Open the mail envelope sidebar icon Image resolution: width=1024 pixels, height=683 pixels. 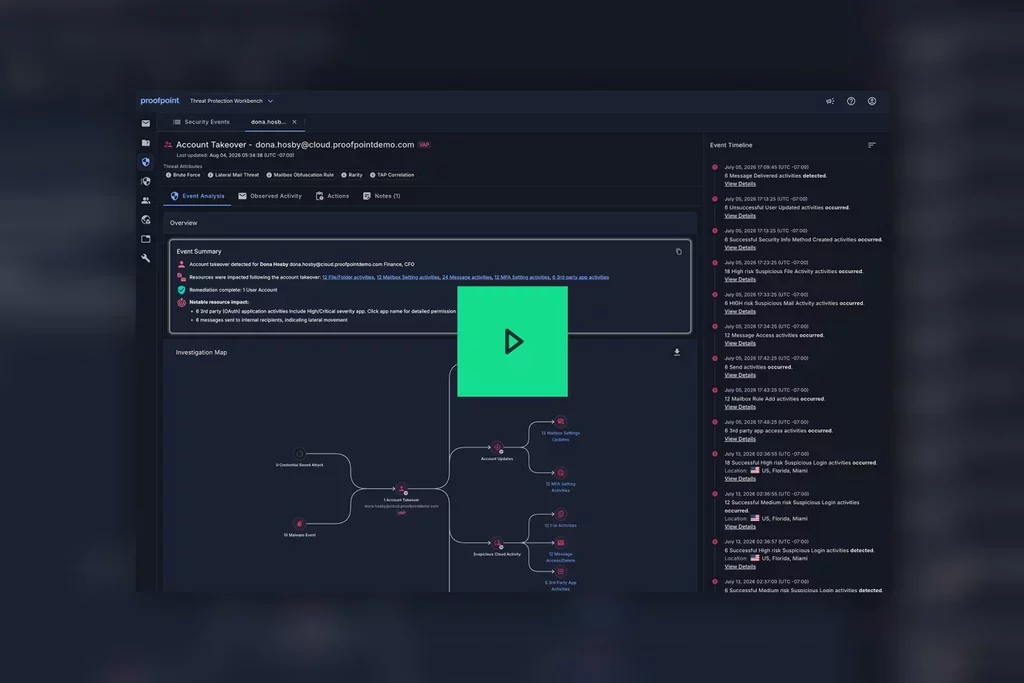point(146,123)
